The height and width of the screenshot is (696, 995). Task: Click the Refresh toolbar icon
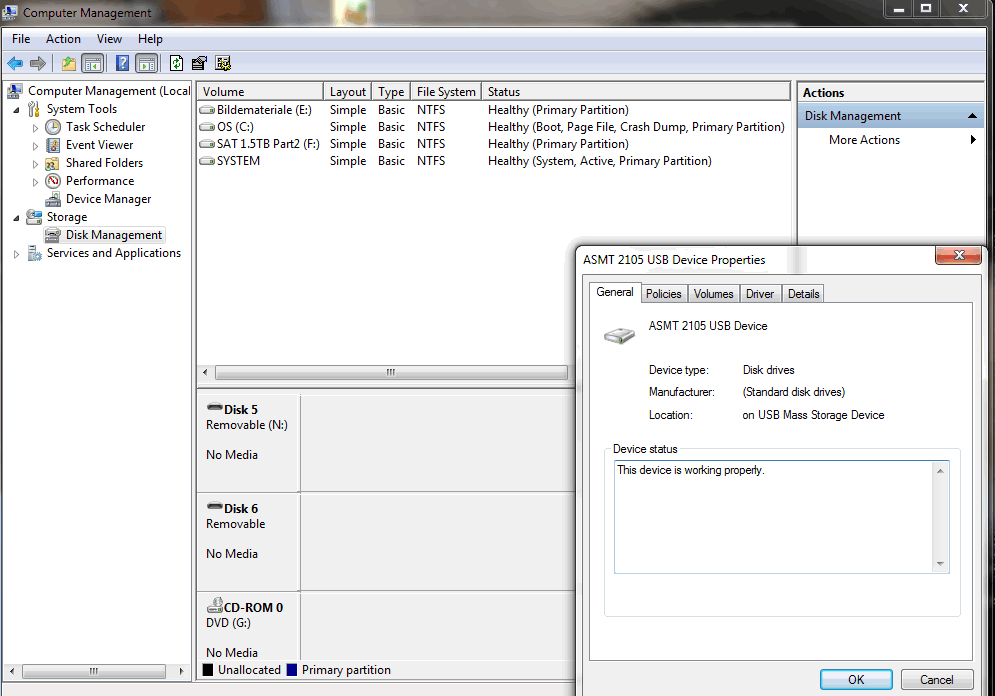click(176, 63)
